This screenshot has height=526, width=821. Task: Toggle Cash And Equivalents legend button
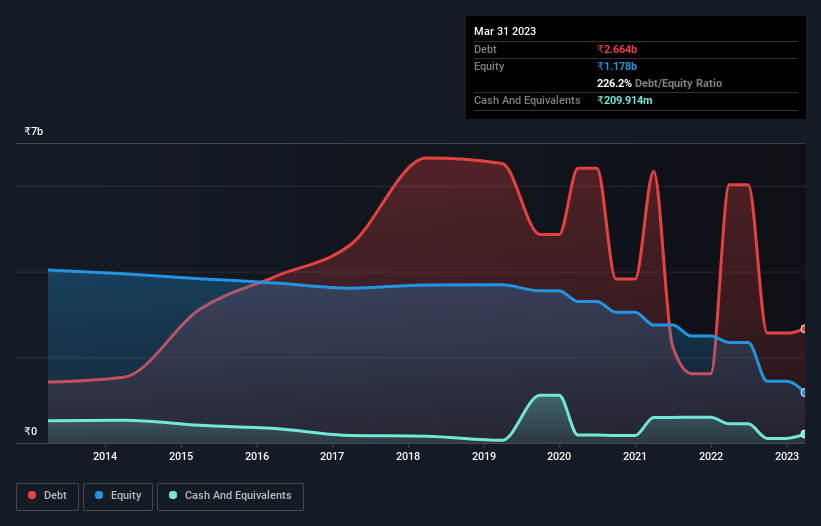click(x=230, y=496)
